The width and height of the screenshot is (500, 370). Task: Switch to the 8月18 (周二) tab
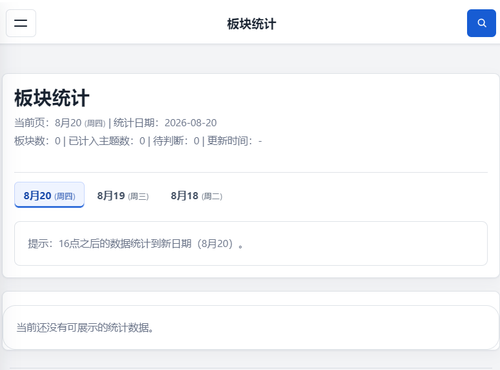coord(196,196)
